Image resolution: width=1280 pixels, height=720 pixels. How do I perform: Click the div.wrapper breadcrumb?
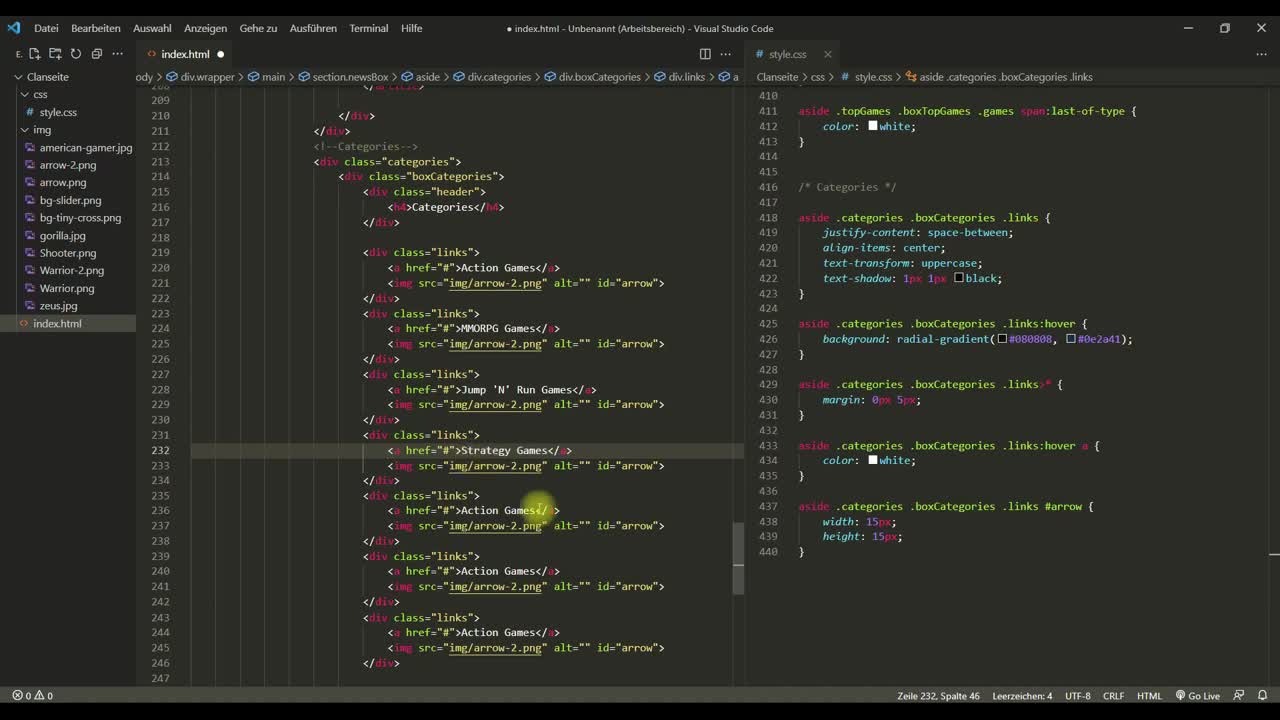pos(208,77)
